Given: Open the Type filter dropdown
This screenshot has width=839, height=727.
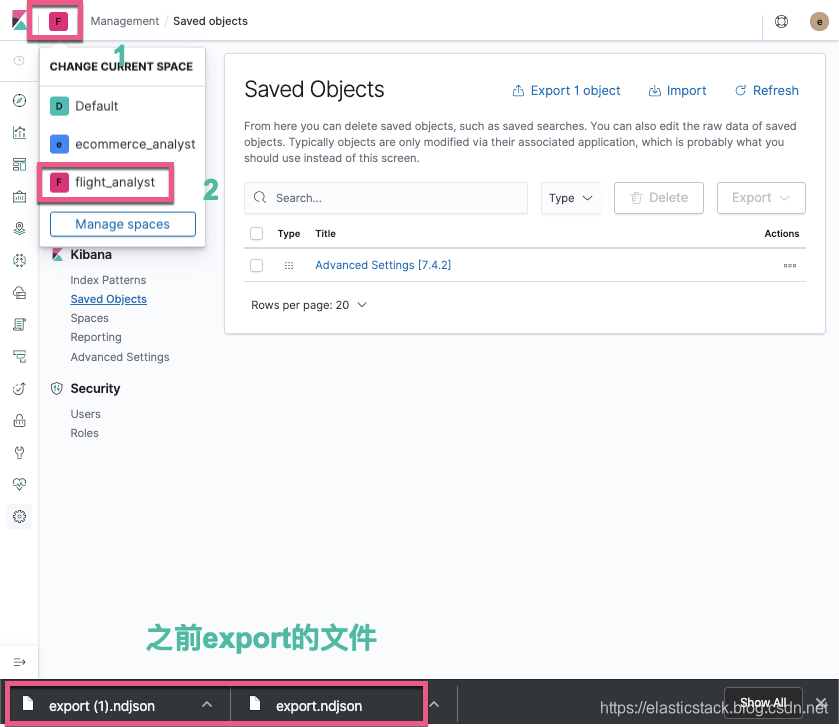Looking at the screenshot, I should click(570, 198).
